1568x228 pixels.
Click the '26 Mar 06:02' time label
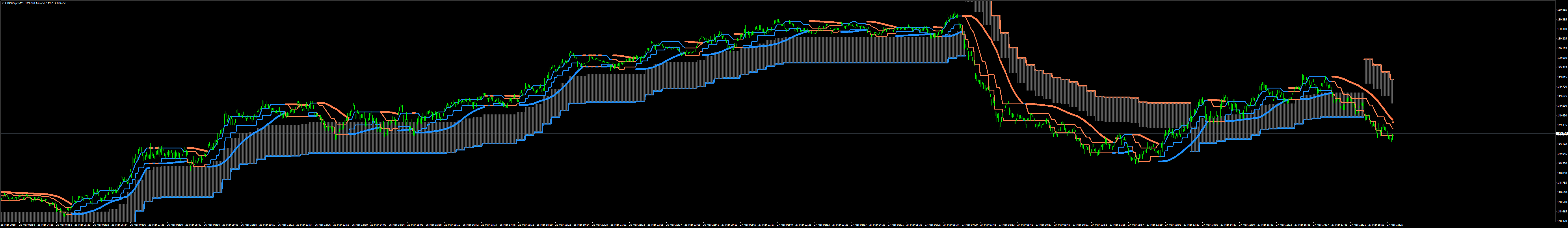pos(101,225)
